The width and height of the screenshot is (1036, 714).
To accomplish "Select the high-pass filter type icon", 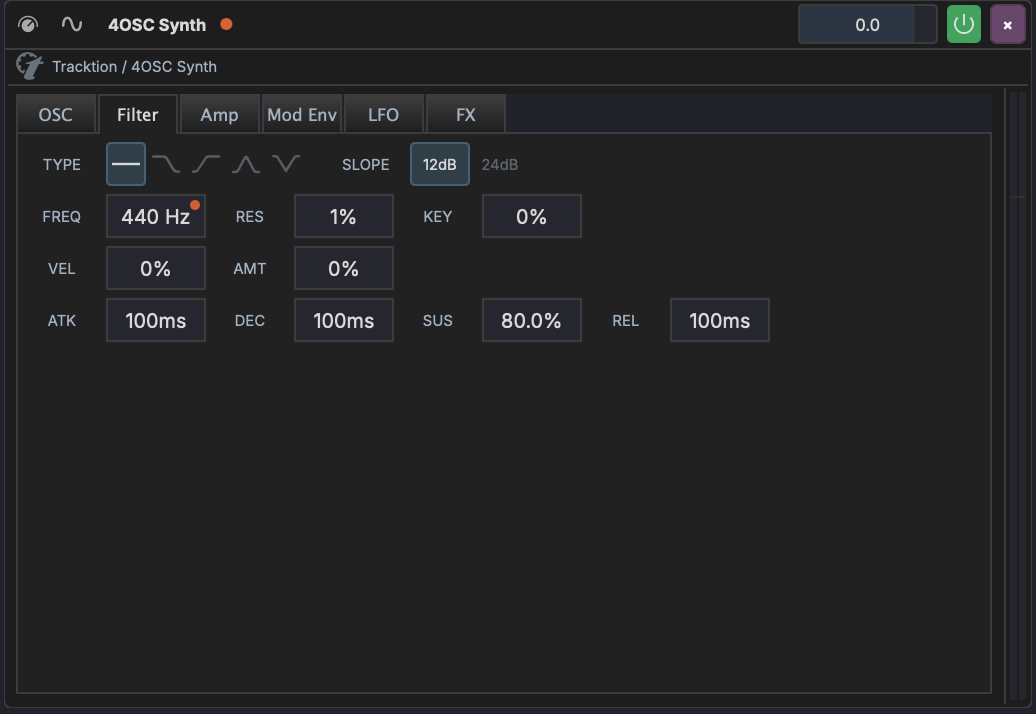I will click(x=206, y=164).
